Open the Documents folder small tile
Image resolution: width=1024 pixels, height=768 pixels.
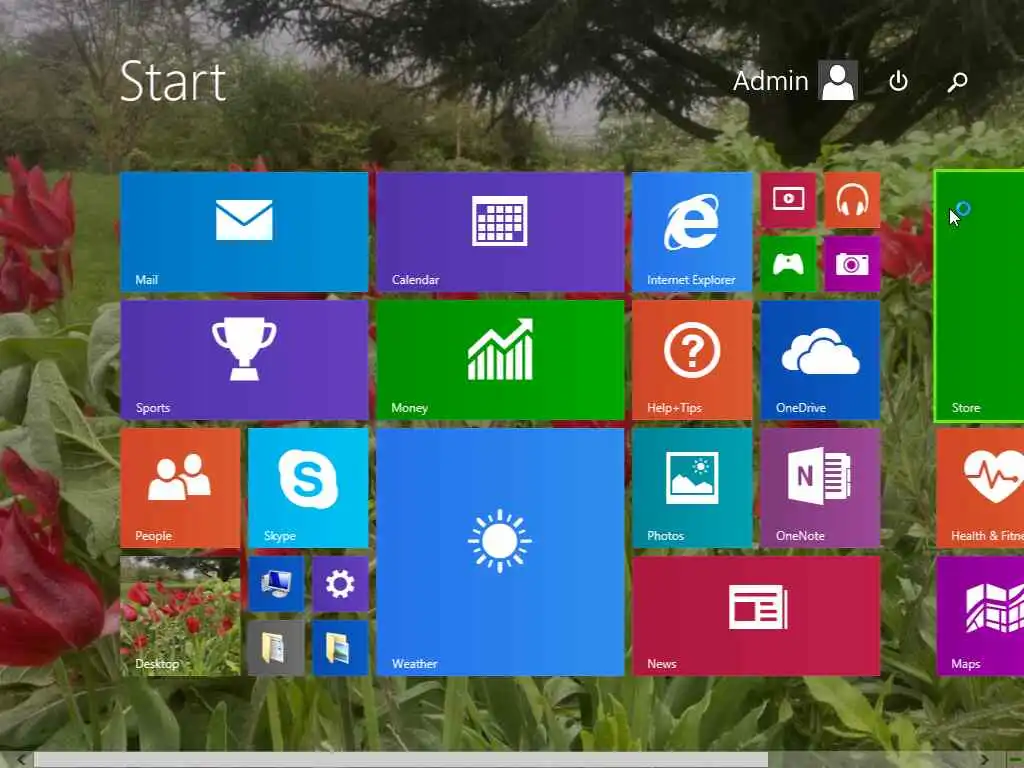coord(276,648)
